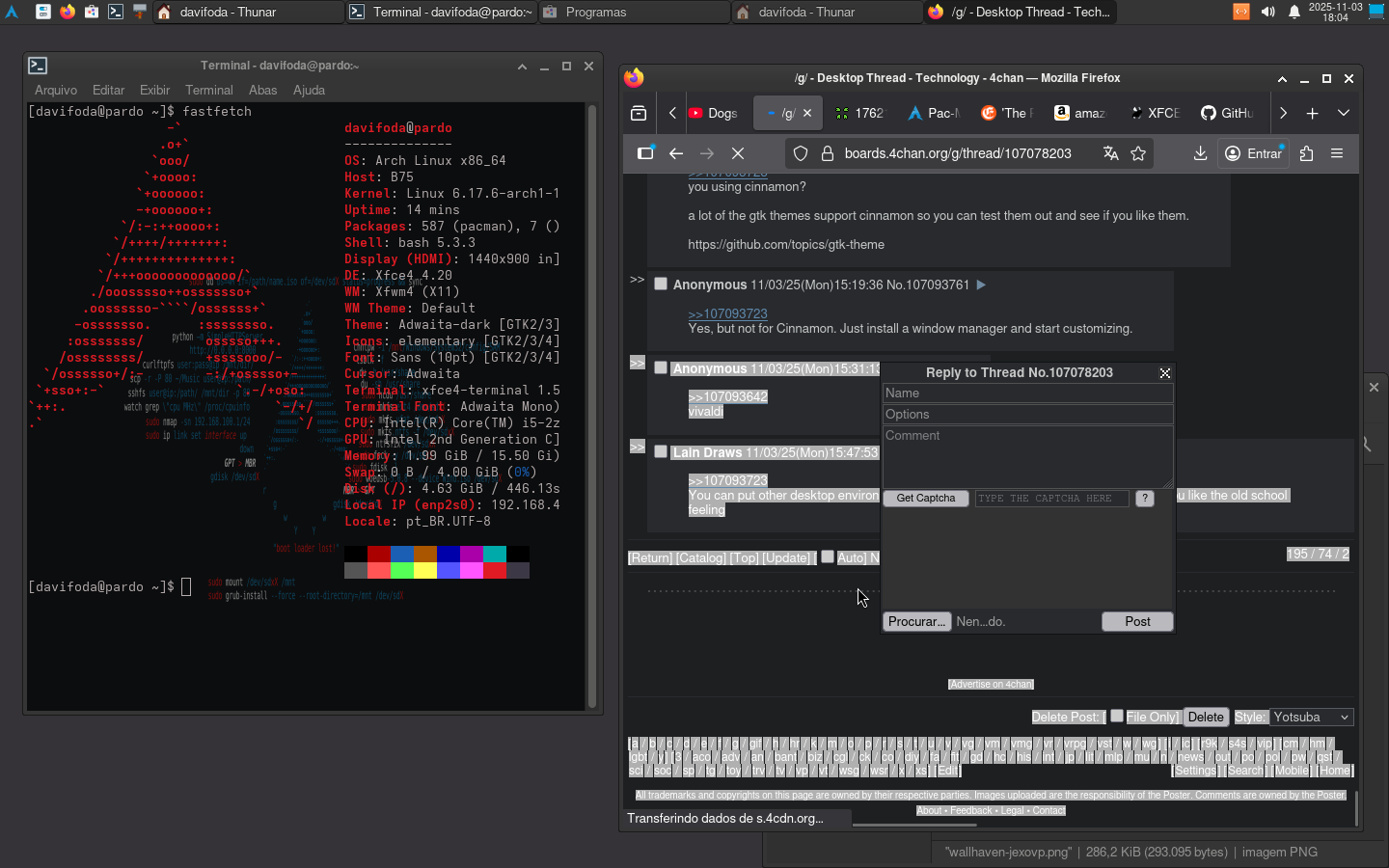Click the Delete post button
Image resolution: width=1389 pixels, height=868 pixels.
coord(1206,717)
